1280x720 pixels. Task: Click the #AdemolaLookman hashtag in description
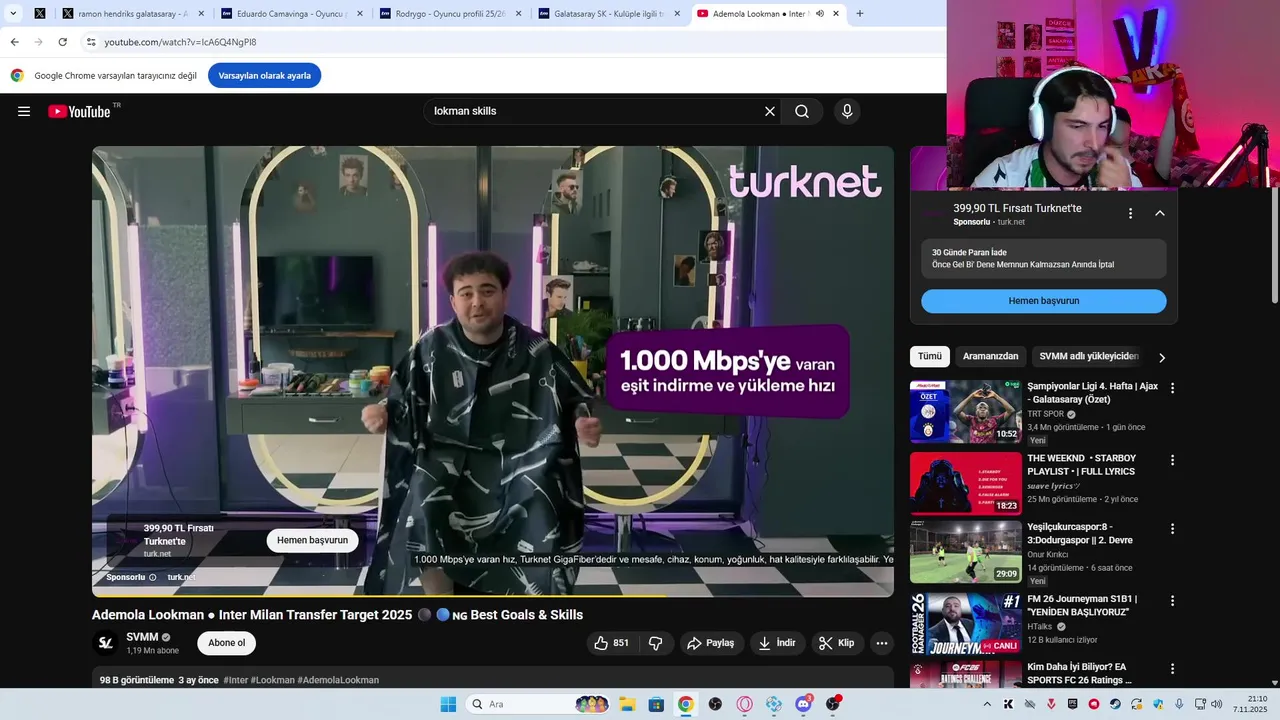tap(338, 680)
